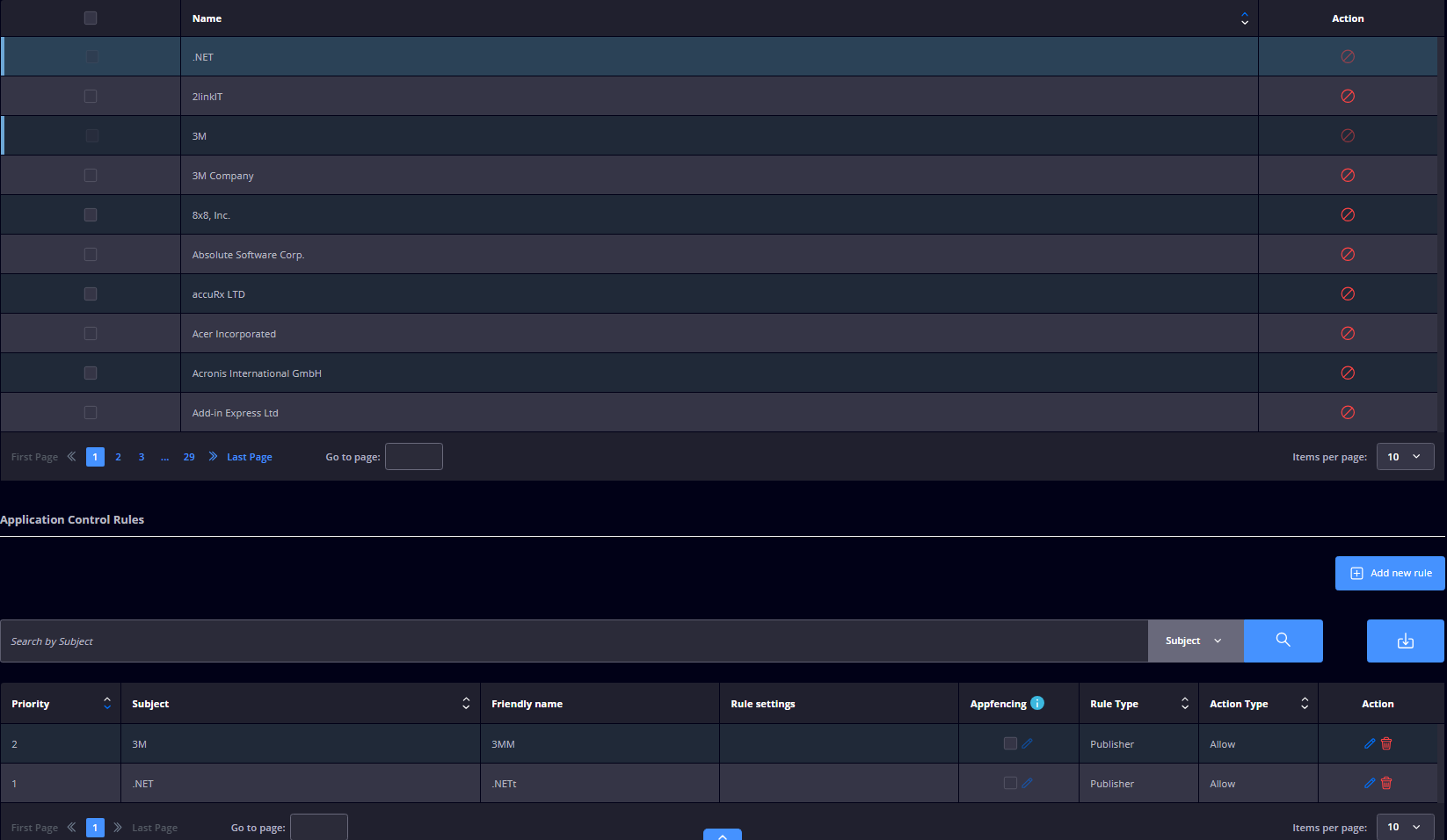Delete the 3M rule
The width and height of the screenshot is (1447, 840).
1386,743
